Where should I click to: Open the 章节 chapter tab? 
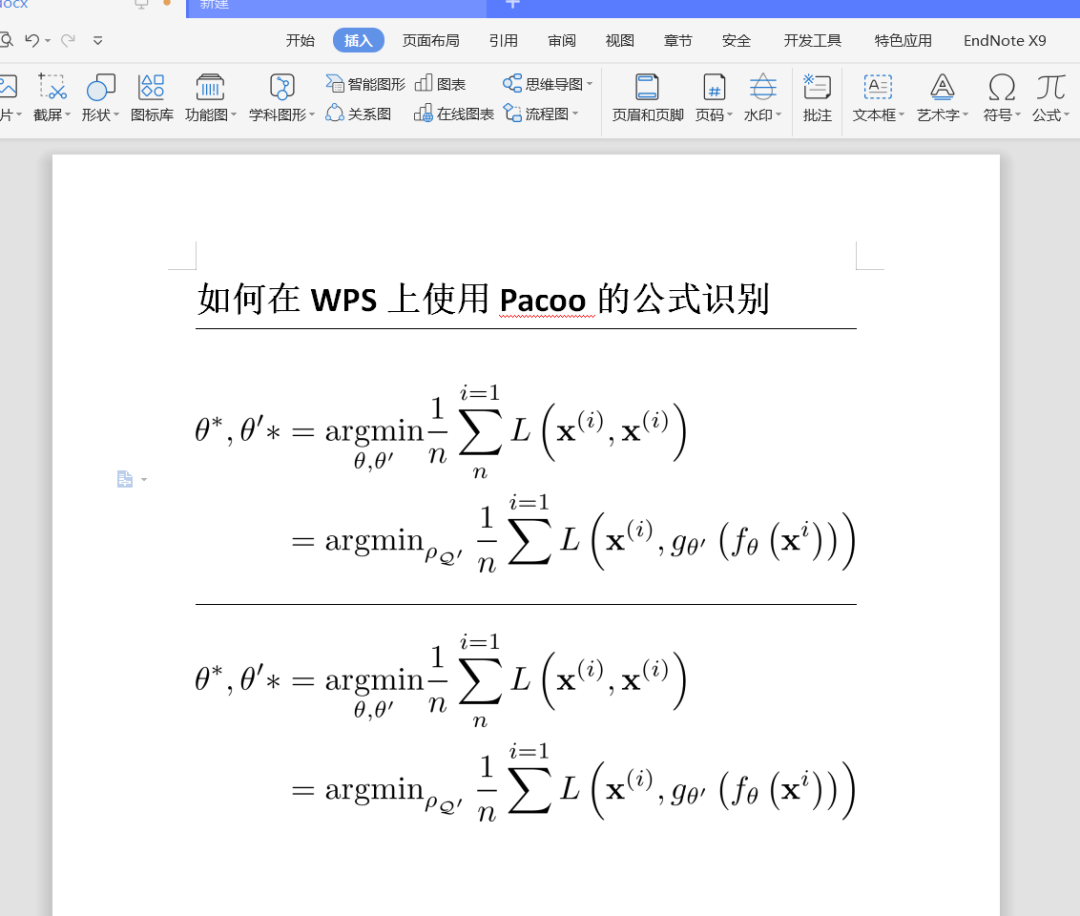coord(678,41)
